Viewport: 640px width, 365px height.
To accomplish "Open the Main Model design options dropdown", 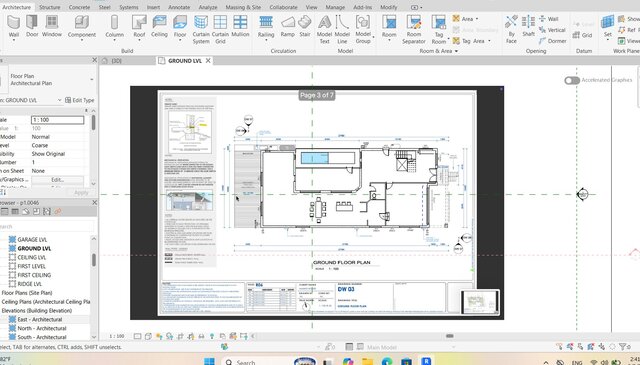I will [453, 347].
